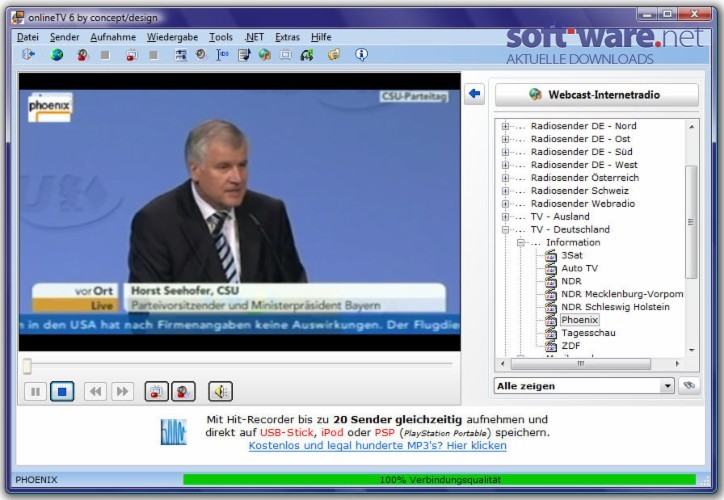Image resolution: width=724 pixels, height=500 pixels.
Task: Click the onlineTV app icon in title bar
Action: (x=18, y=18)
